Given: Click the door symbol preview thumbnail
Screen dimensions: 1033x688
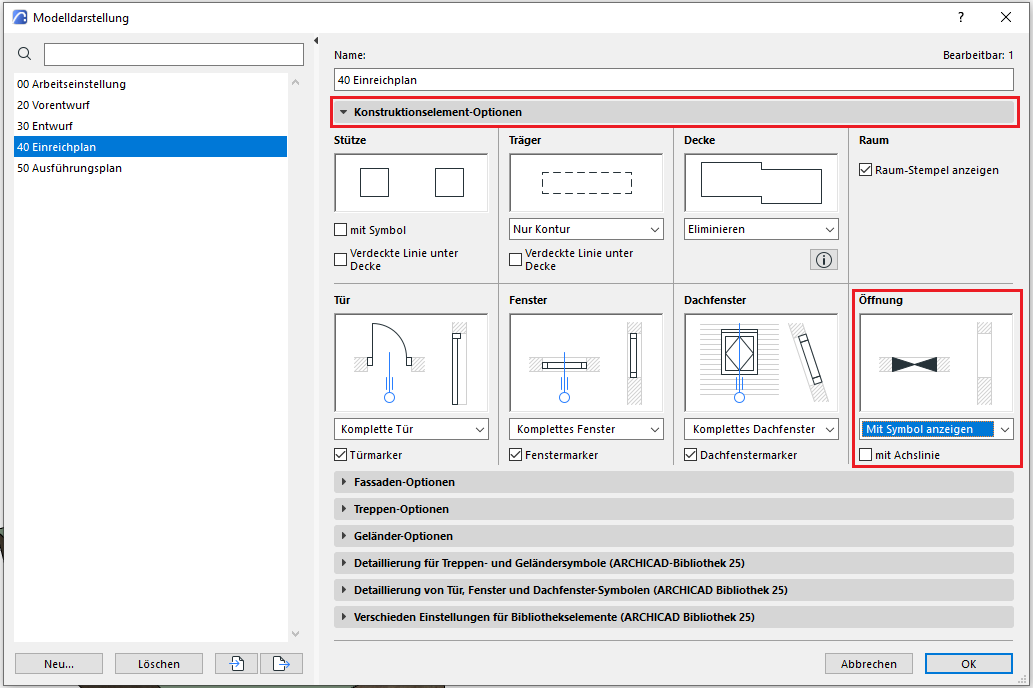Looking at the screenshot, I should point(411,362).
